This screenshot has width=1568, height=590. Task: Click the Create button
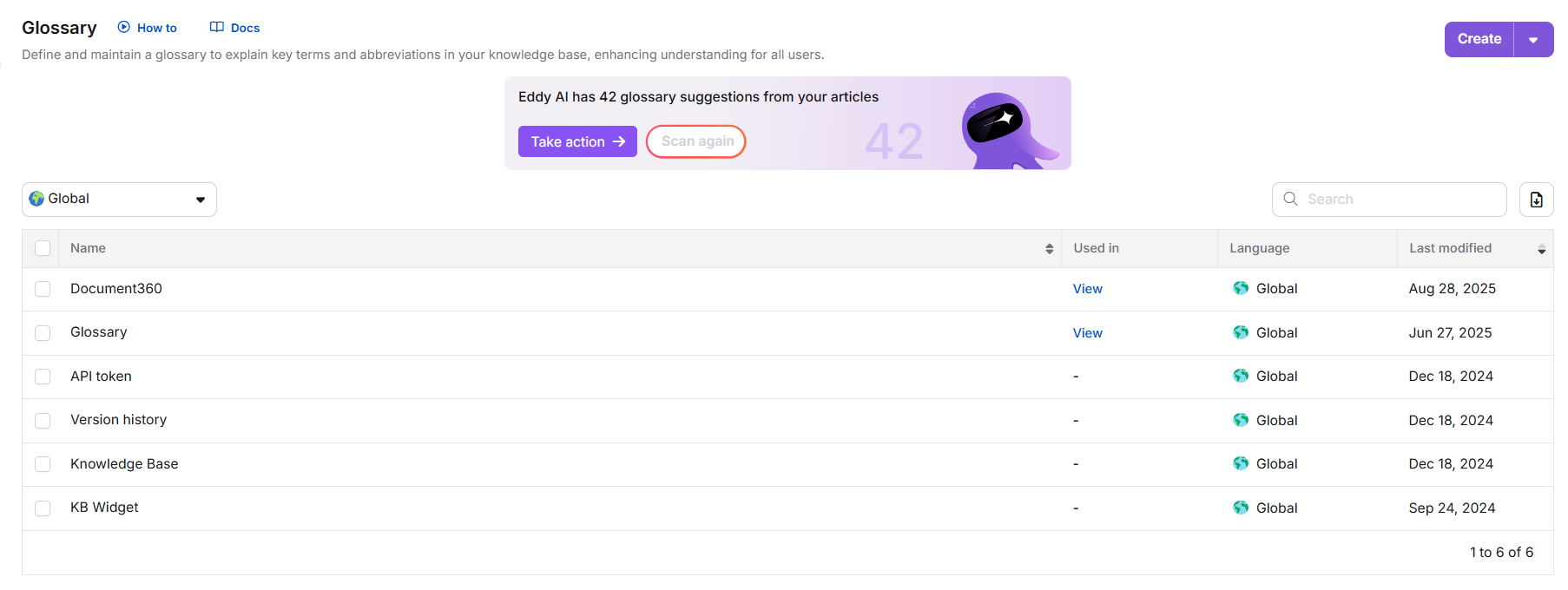point(1479,40)
